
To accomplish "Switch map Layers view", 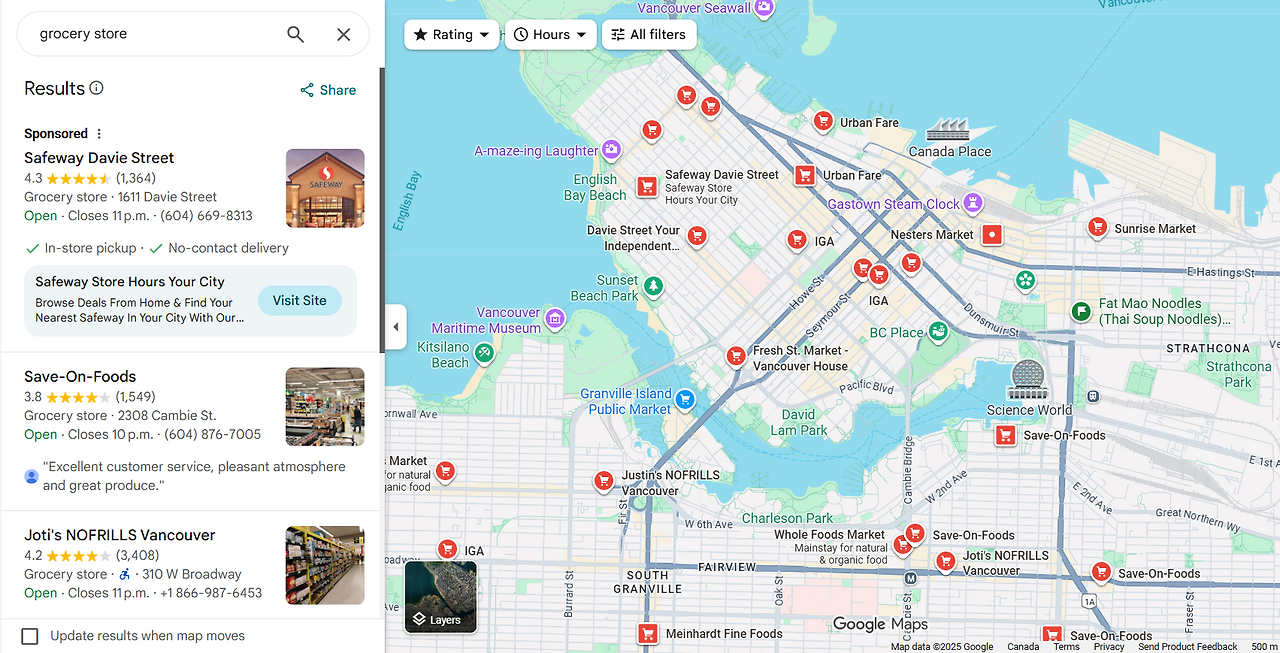I will click(441, 597).
